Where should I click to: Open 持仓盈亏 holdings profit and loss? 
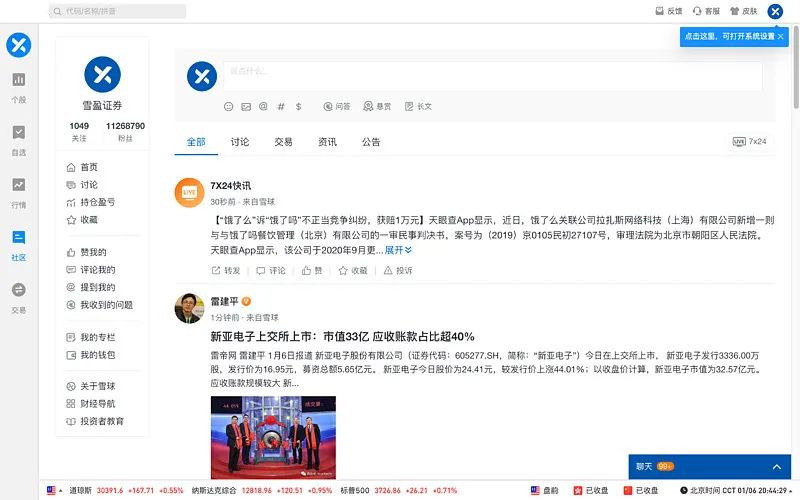pyautogui.click(x=91, y=202)
